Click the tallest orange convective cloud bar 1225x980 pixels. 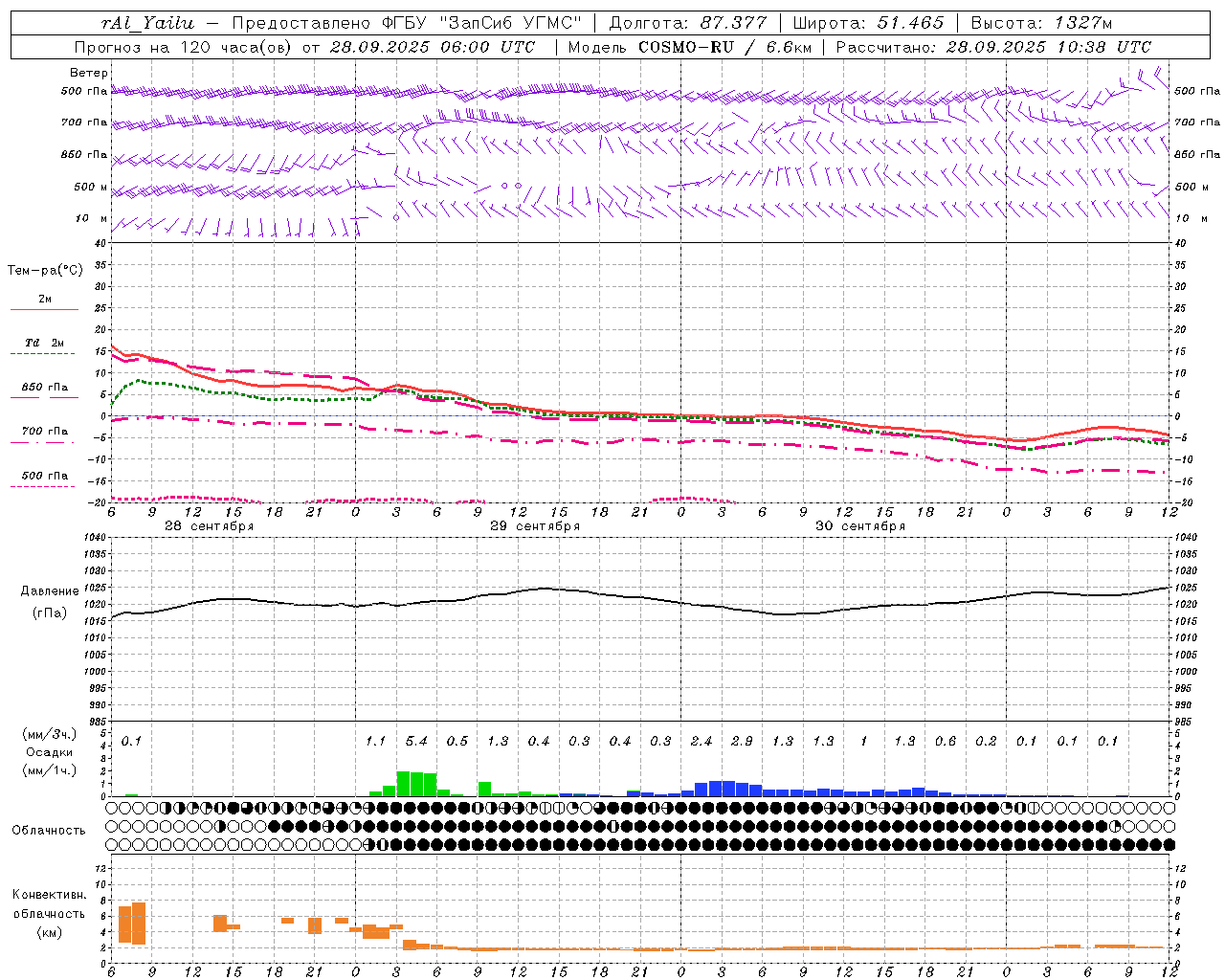[139, 924]
